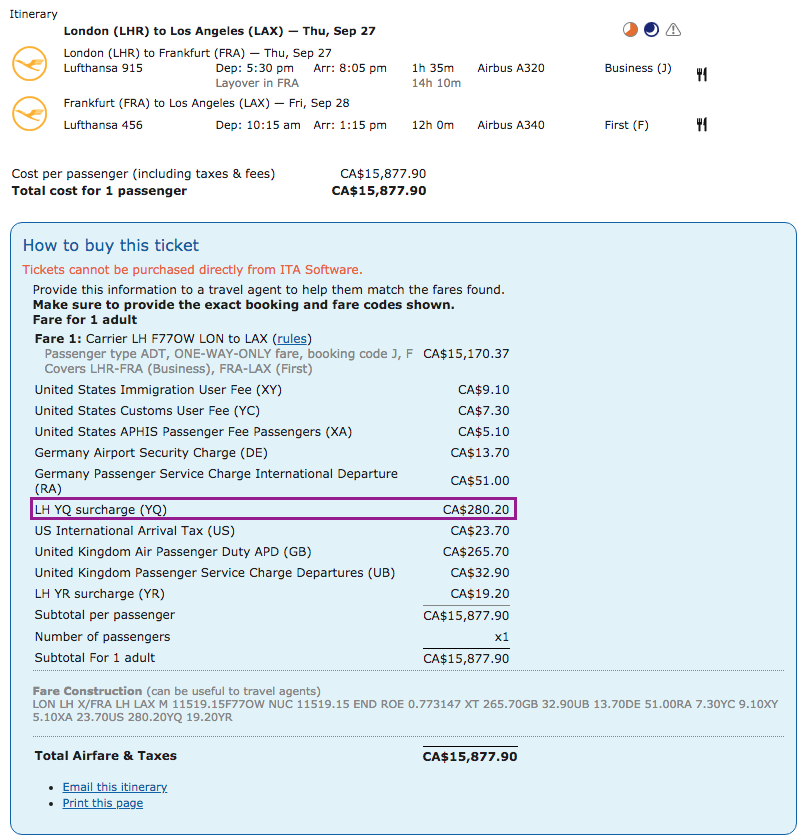Click the Lufthansa logo for Frankfurt–Los Angeles flight
Image resolution: width=809 pixels, height=838 pixels.
29,114
